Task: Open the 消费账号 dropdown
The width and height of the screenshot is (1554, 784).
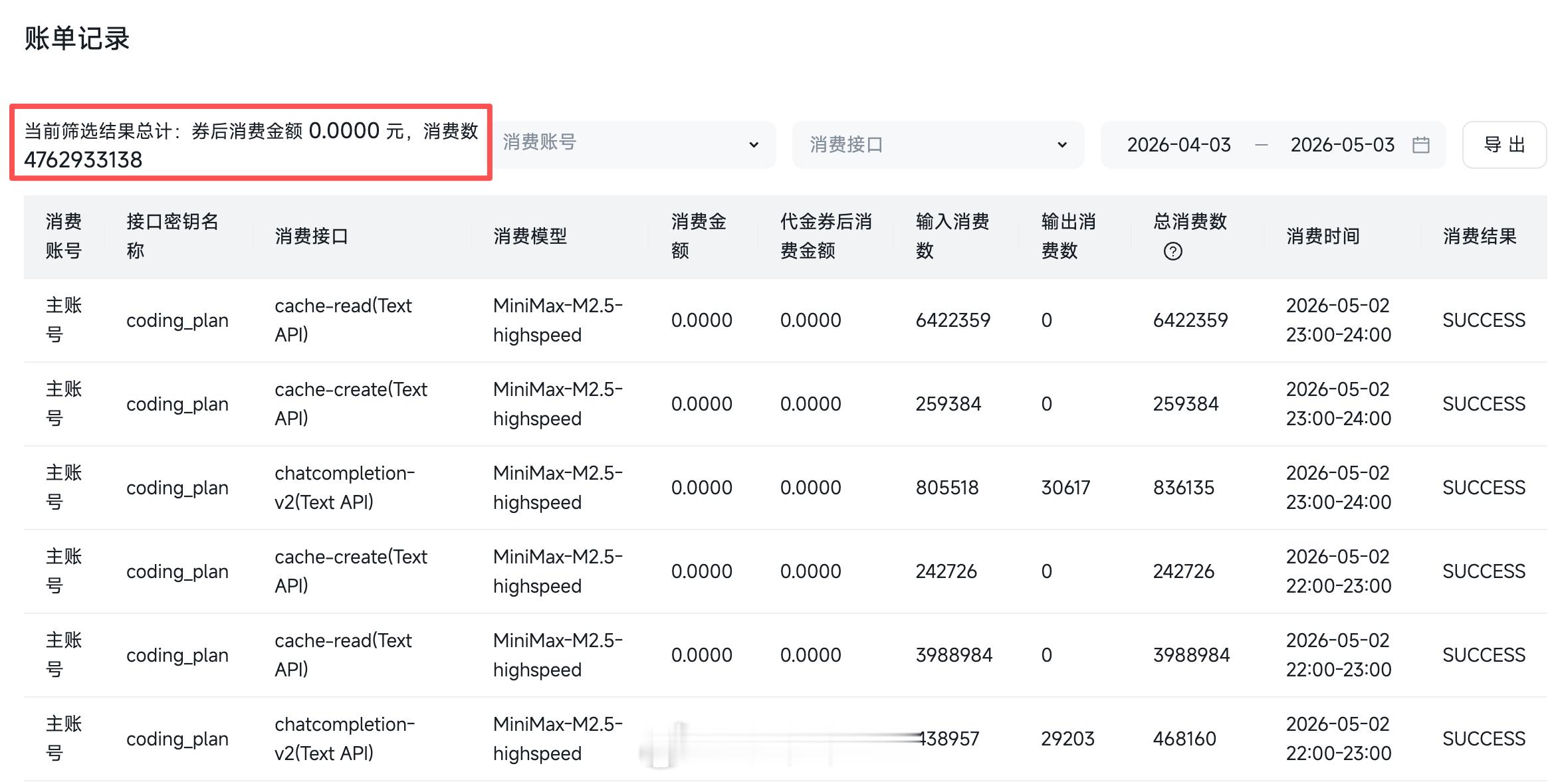Action: coord(634,144)
